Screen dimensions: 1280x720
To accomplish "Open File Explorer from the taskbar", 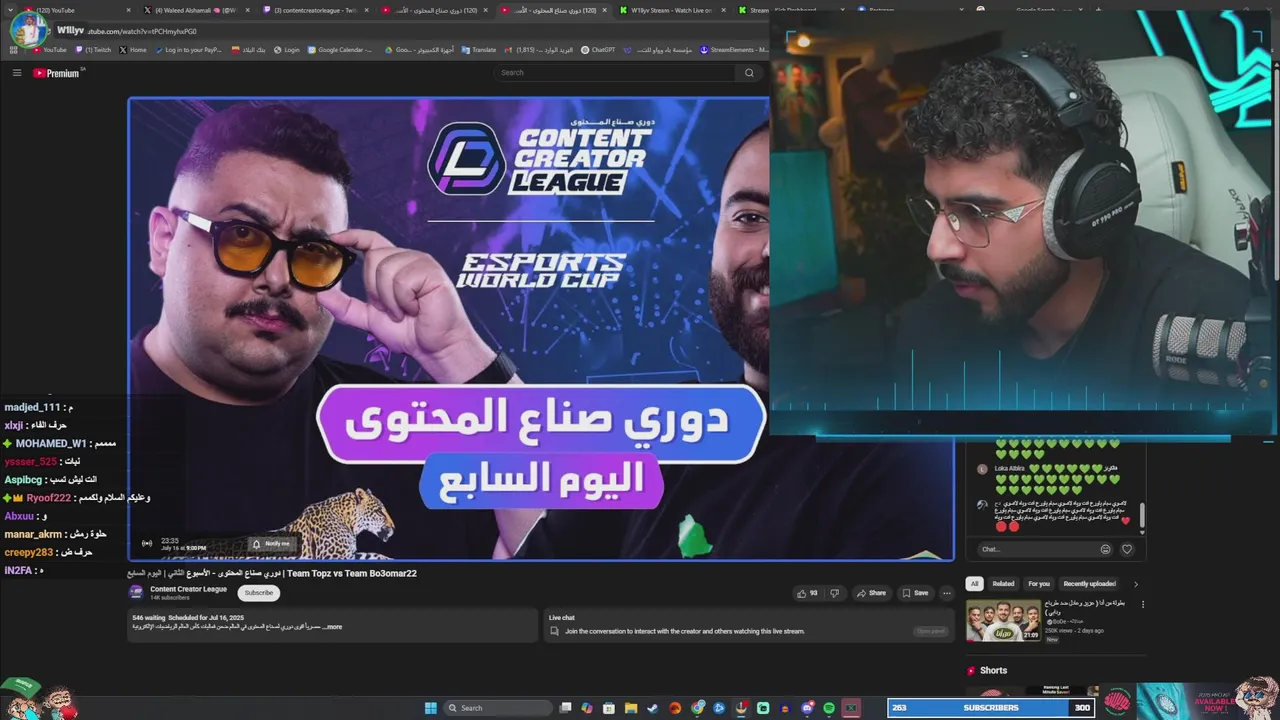I will [631, 708].
